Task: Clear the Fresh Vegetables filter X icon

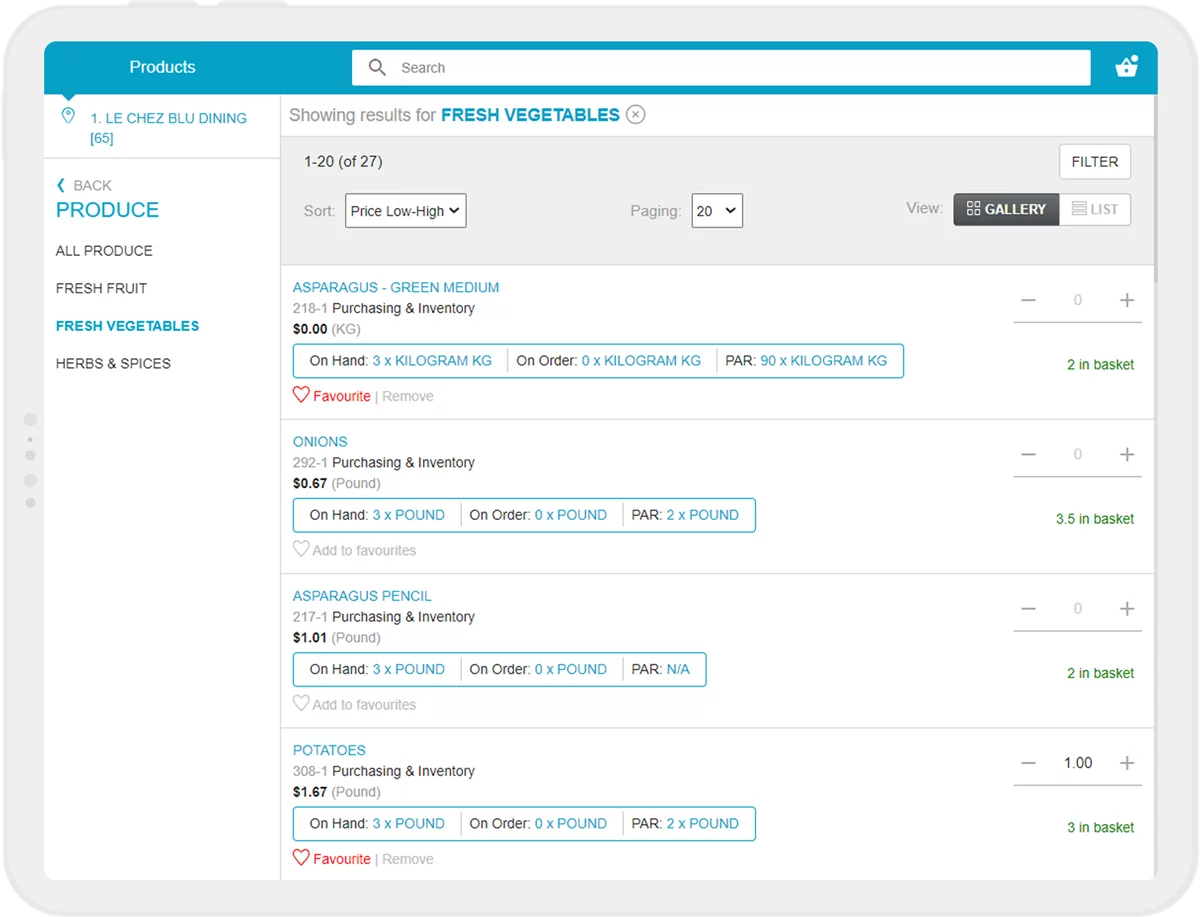Action: (635, 115)
